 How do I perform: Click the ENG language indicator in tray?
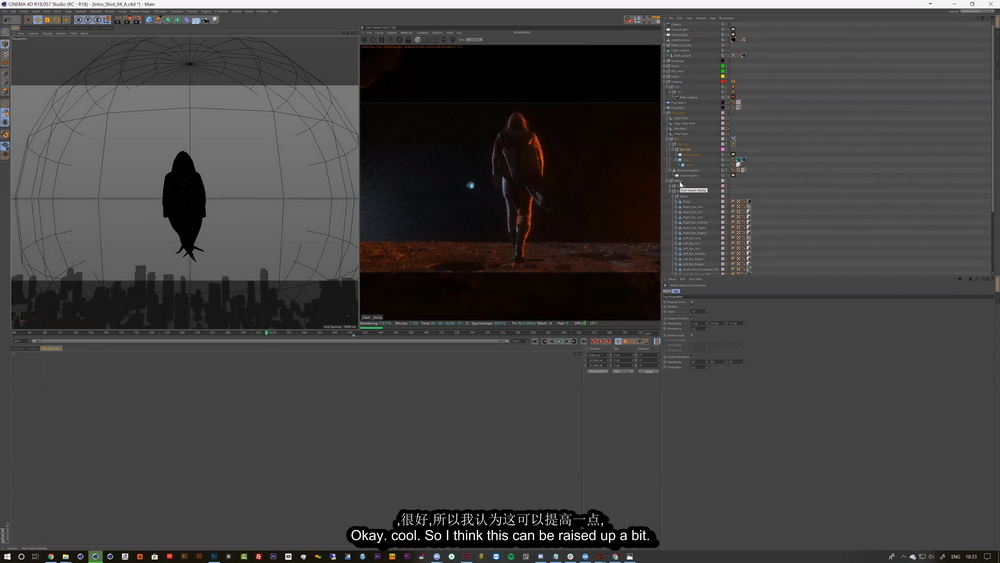tap(955, 556)
